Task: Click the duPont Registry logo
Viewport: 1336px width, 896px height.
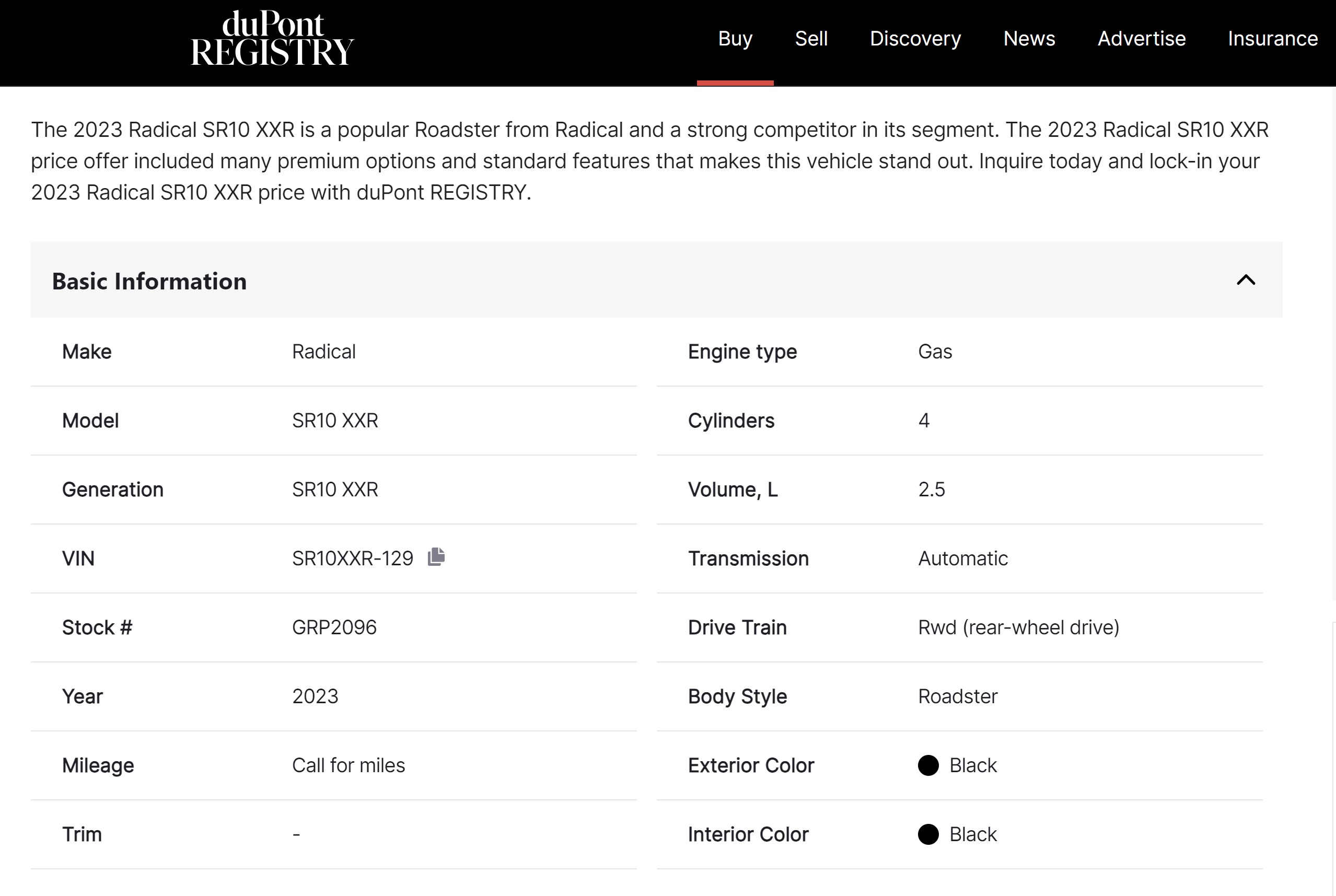Action: 272,39
